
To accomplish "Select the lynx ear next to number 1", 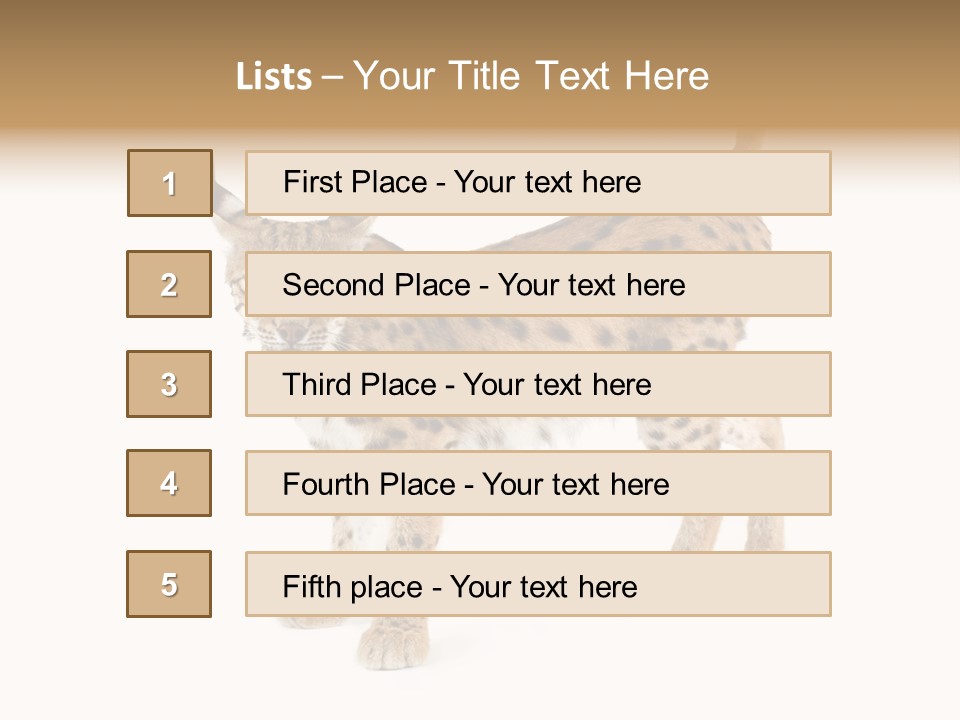I will click(229, 203).
